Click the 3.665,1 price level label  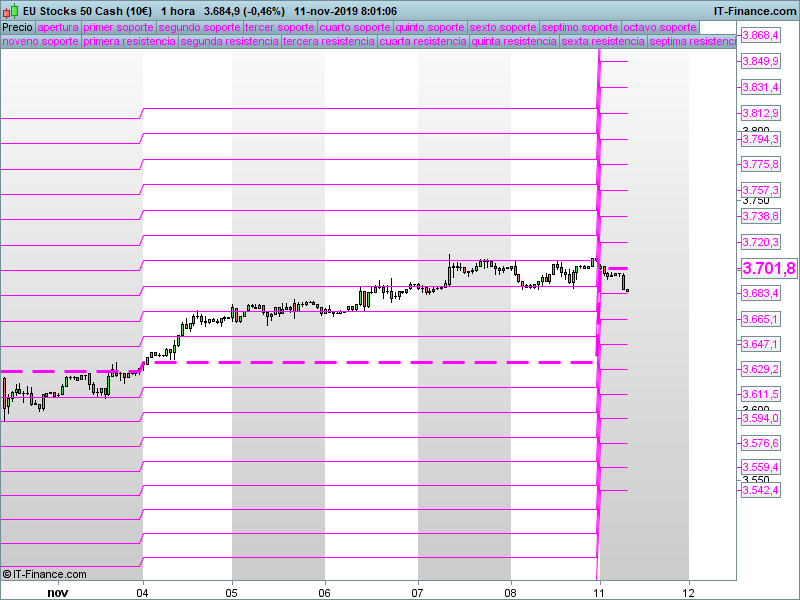point(760,319)
